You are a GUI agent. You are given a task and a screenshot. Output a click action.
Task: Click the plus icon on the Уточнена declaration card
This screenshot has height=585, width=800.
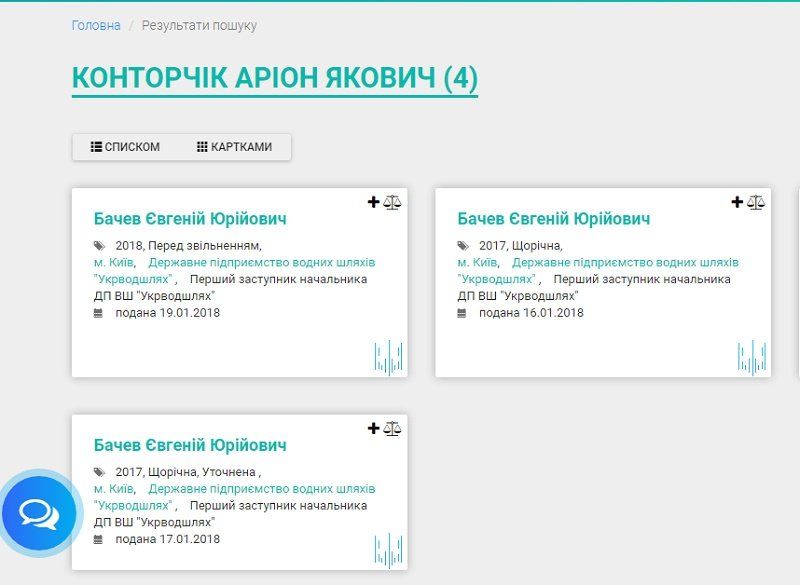coord(375,428)
